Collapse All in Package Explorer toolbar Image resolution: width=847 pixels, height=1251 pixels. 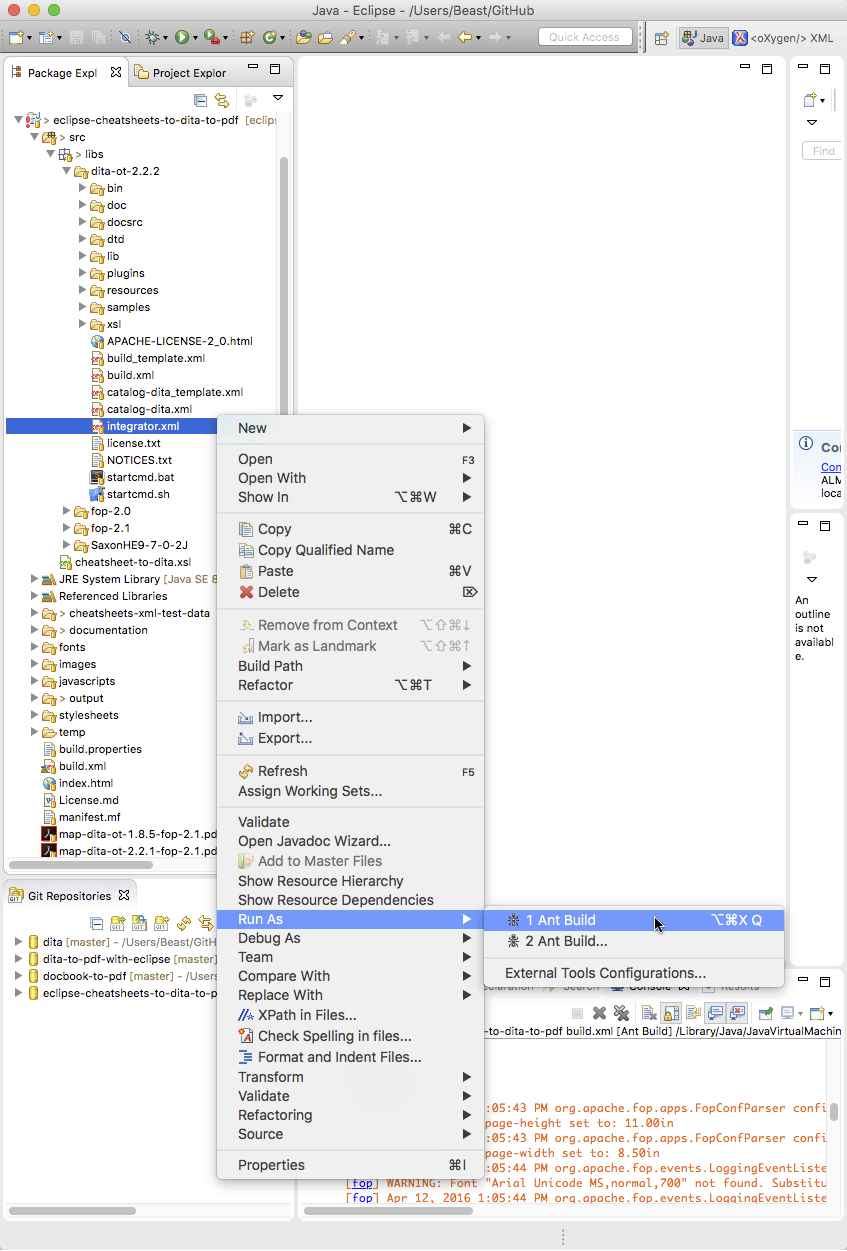point(200,100)
